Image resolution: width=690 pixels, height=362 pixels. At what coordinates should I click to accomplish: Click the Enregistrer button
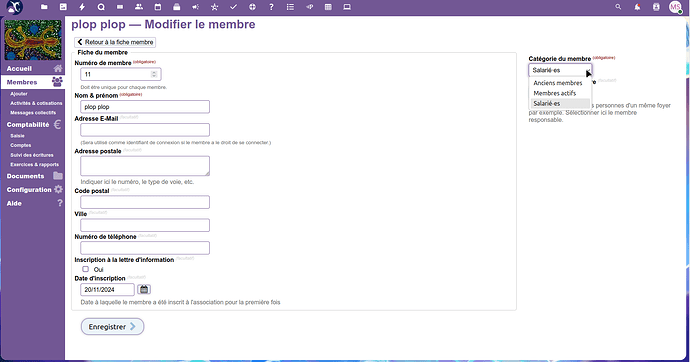point(112,326)
